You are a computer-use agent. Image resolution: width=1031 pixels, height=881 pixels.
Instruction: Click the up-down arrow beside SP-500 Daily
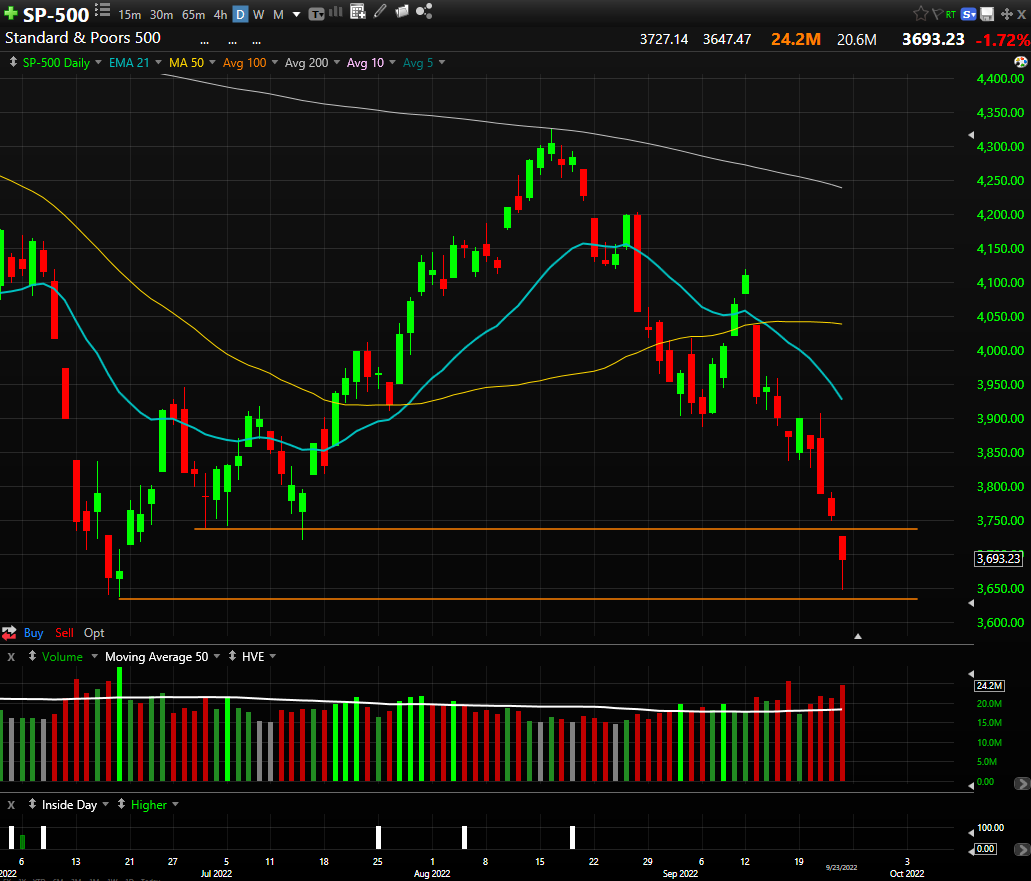pos(12,62)
